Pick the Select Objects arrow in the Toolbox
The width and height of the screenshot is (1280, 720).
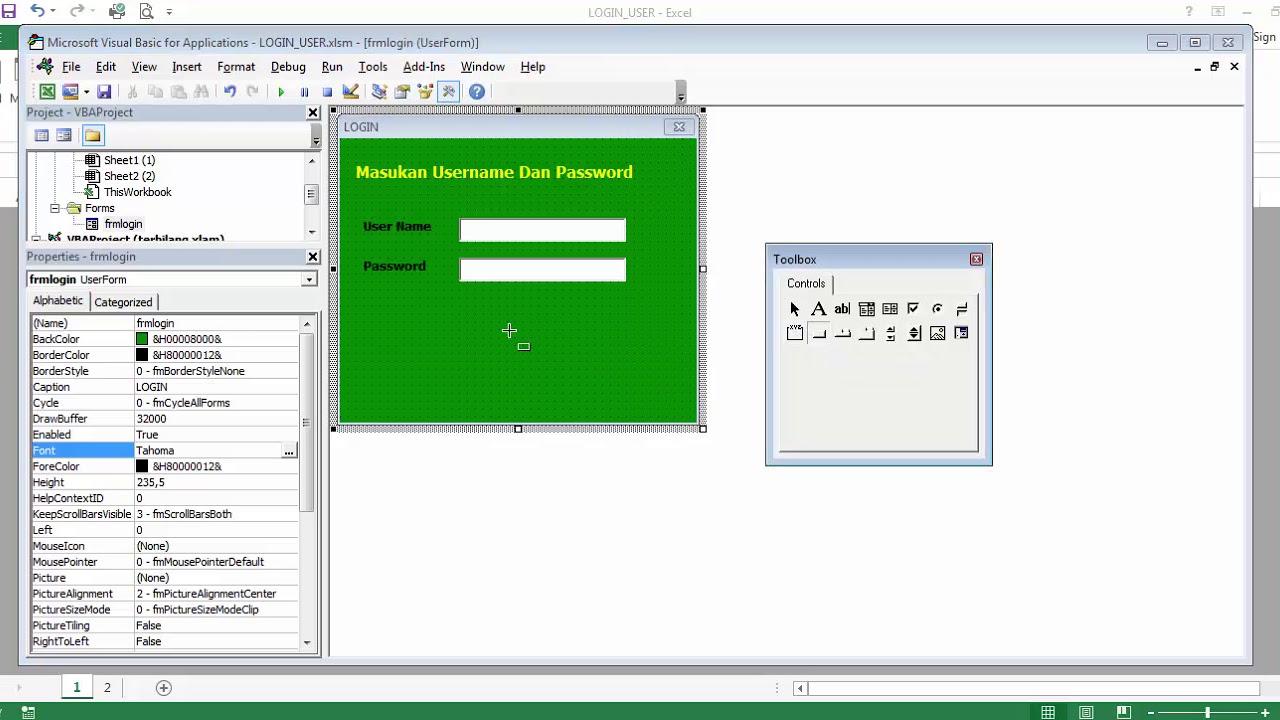coord(795,309)
